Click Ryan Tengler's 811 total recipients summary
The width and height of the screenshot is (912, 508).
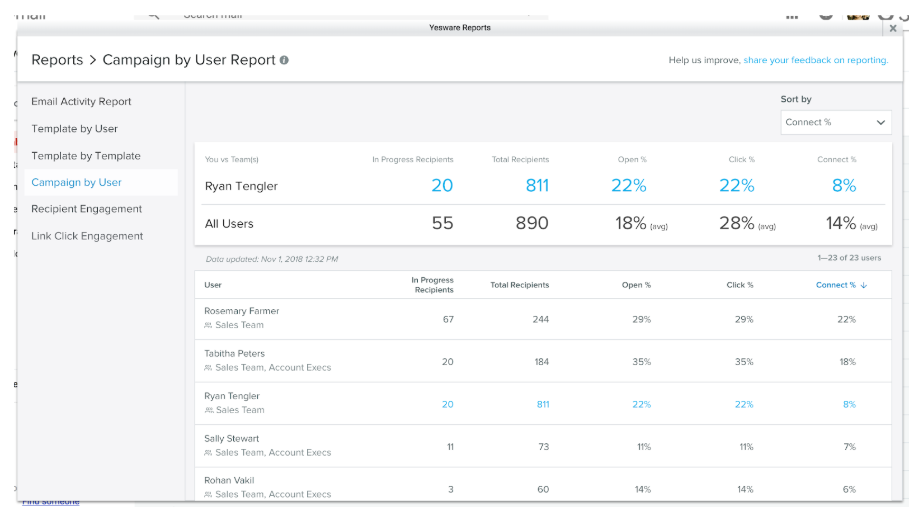tap(537, 186)
